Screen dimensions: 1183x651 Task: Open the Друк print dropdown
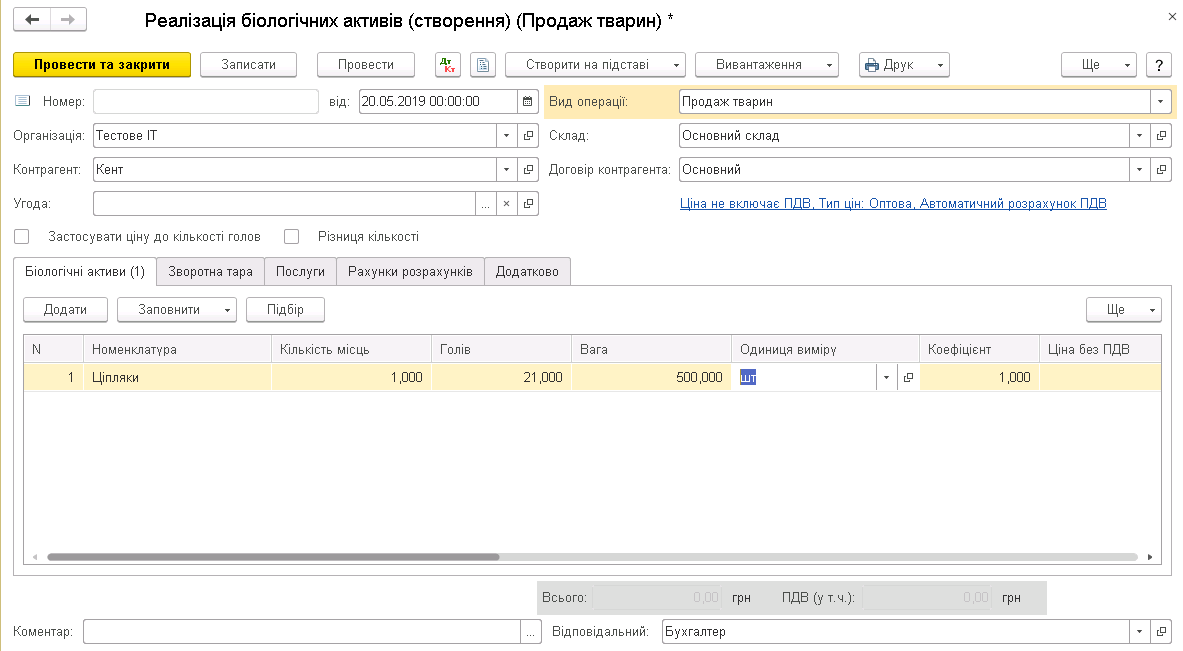click(x=904, y=64)
